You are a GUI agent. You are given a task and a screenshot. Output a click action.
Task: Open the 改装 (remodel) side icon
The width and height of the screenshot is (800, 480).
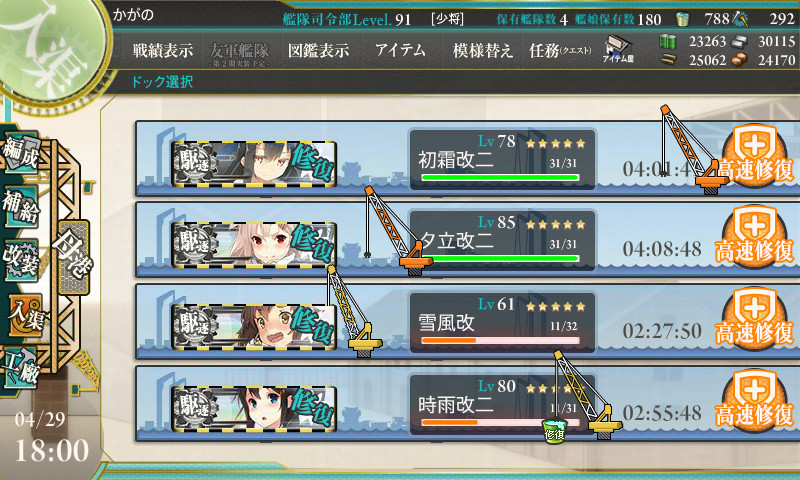[x=21, y=260]
